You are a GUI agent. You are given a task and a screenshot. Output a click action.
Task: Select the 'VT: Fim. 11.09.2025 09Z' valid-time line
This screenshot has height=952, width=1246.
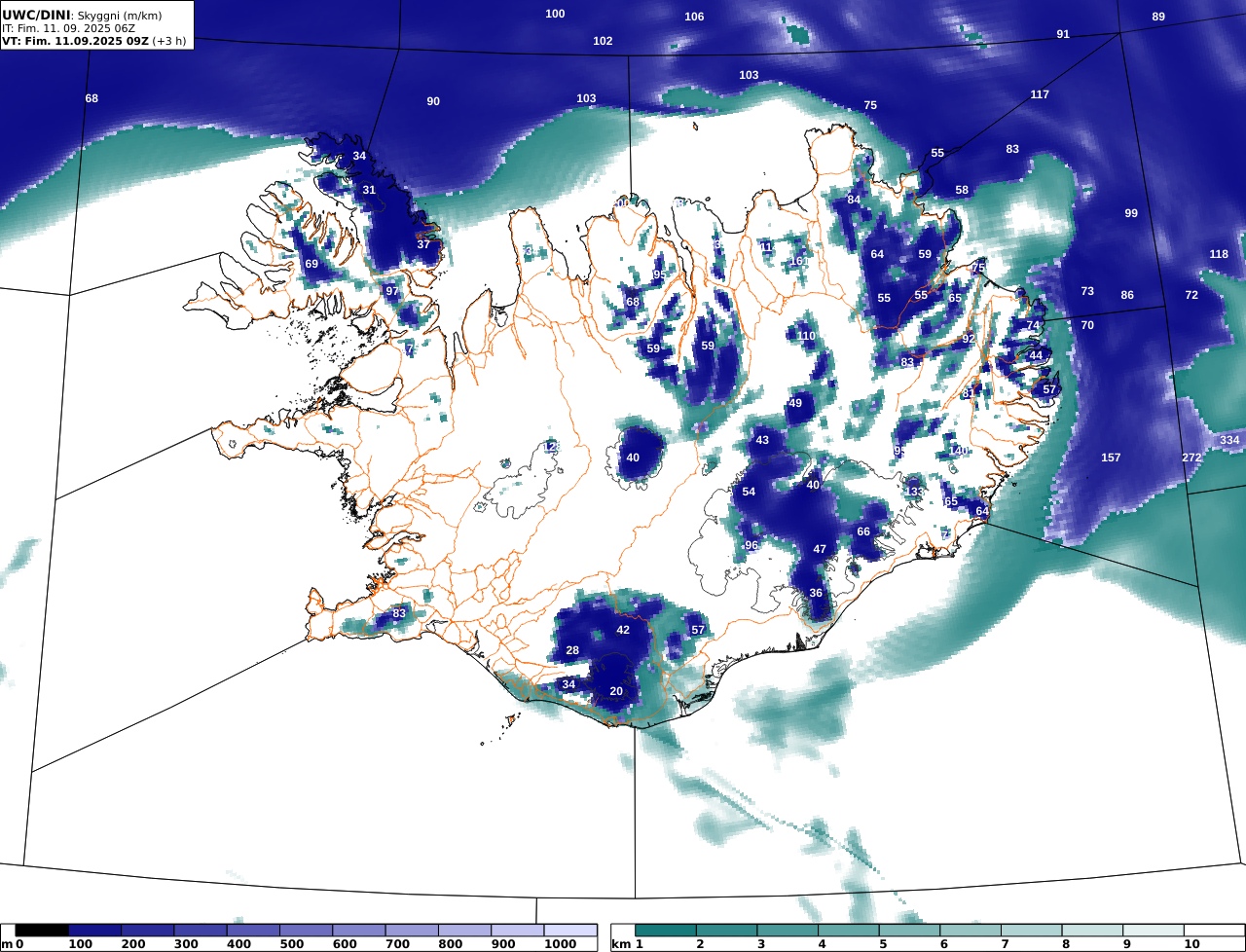75,41
